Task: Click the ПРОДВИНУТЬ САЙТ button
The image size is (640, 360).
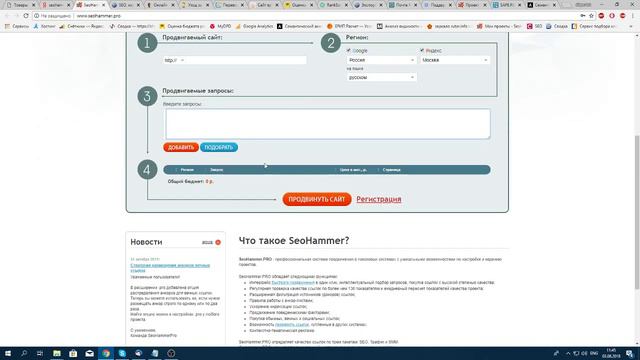Action: coord(317,199)
